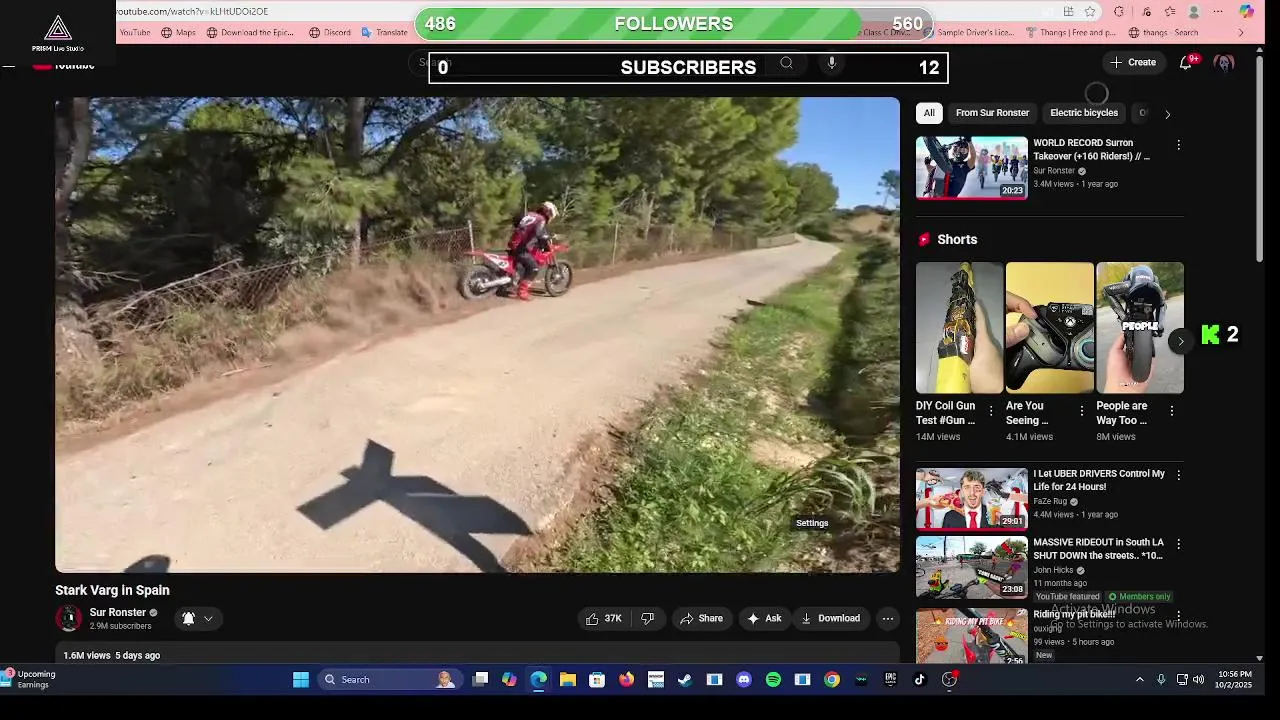1280x720 pixels.
Task: Open Spotify from the taskbar
Action: (x=773, y=679)
